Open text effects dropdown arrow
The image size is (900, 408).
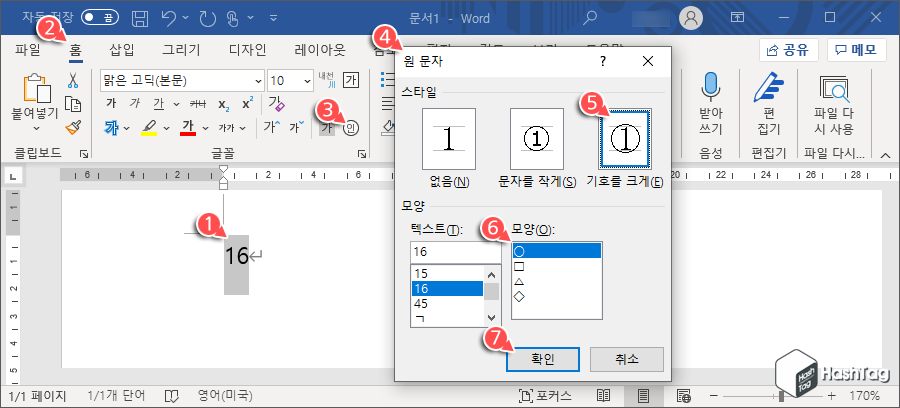click(126, 128)
